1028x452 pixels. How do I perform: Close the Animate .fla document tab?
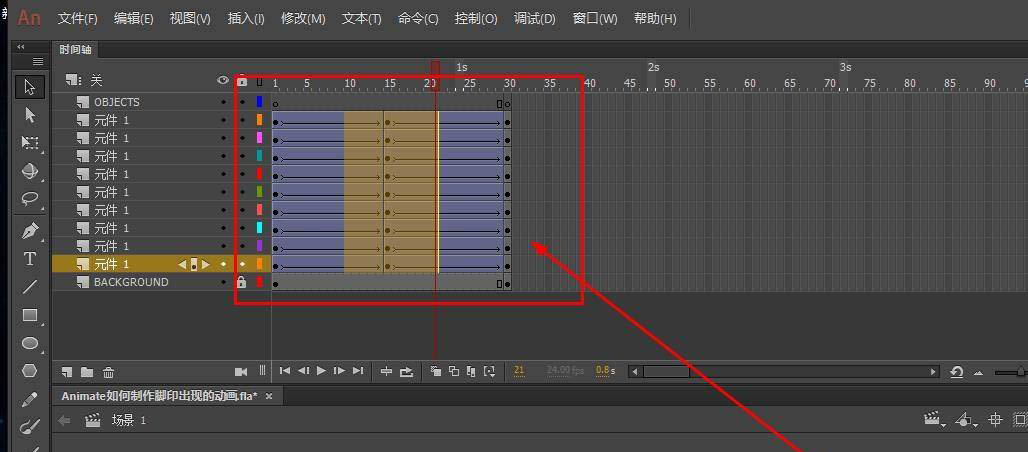(x=268, y=396)
